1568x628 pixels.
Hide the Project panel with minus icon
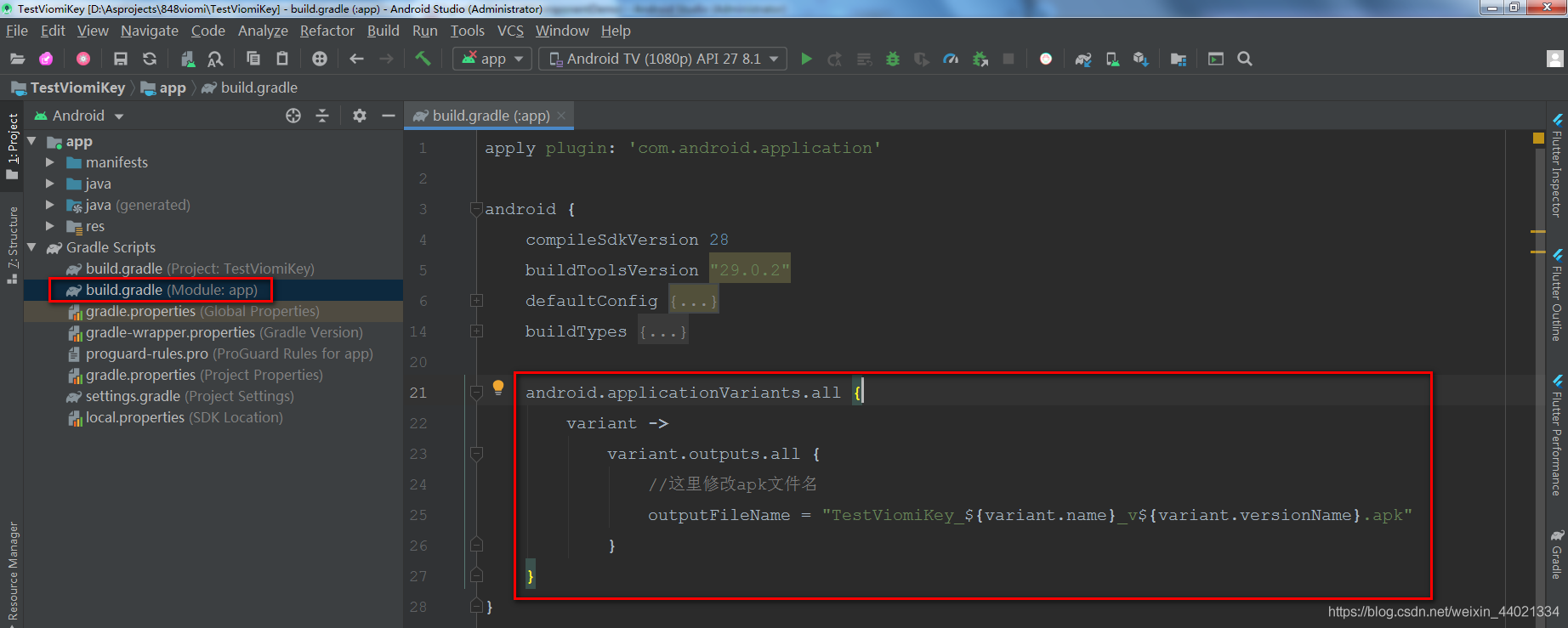(x=389, y=116)
